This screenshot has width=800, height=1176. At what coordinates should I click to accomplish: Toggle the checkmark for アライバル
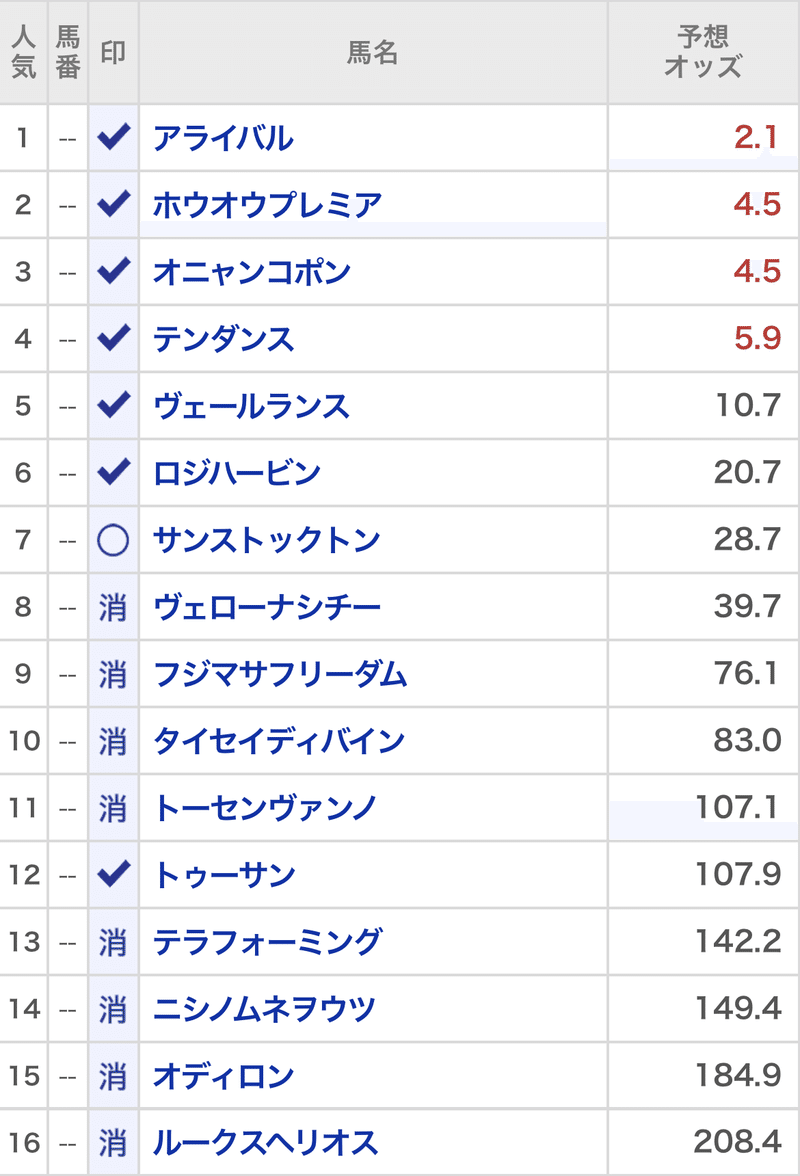click(113, 137)
